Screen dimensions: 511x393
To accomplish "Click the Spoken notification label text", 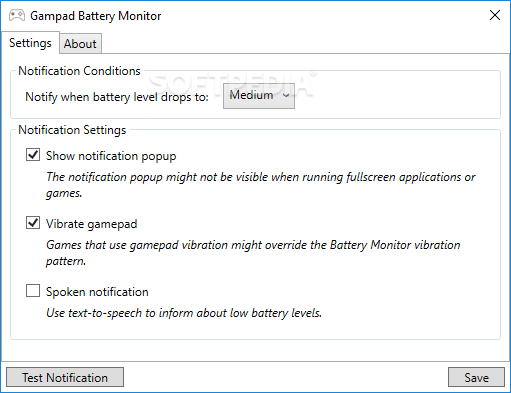I will pyautogui.click(x=97, y=292).
